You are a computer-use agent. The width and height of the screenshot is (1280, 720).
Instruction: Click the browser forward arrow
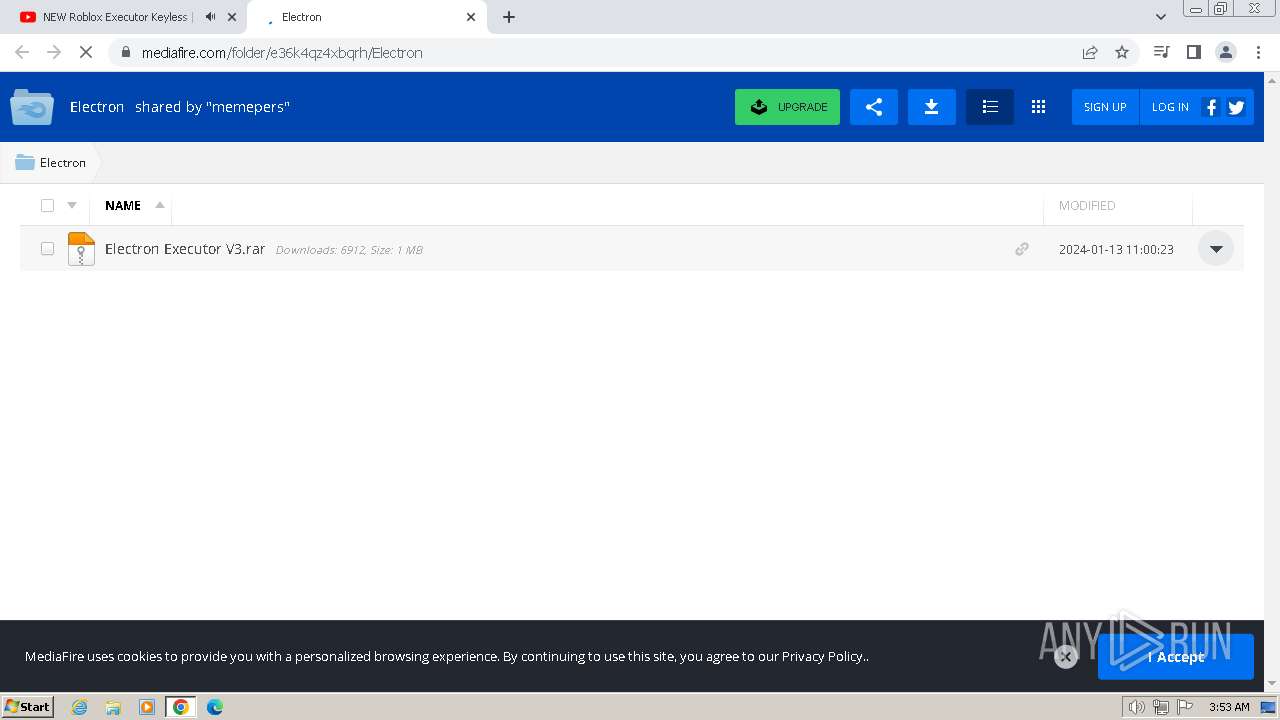tap(54, 52)
